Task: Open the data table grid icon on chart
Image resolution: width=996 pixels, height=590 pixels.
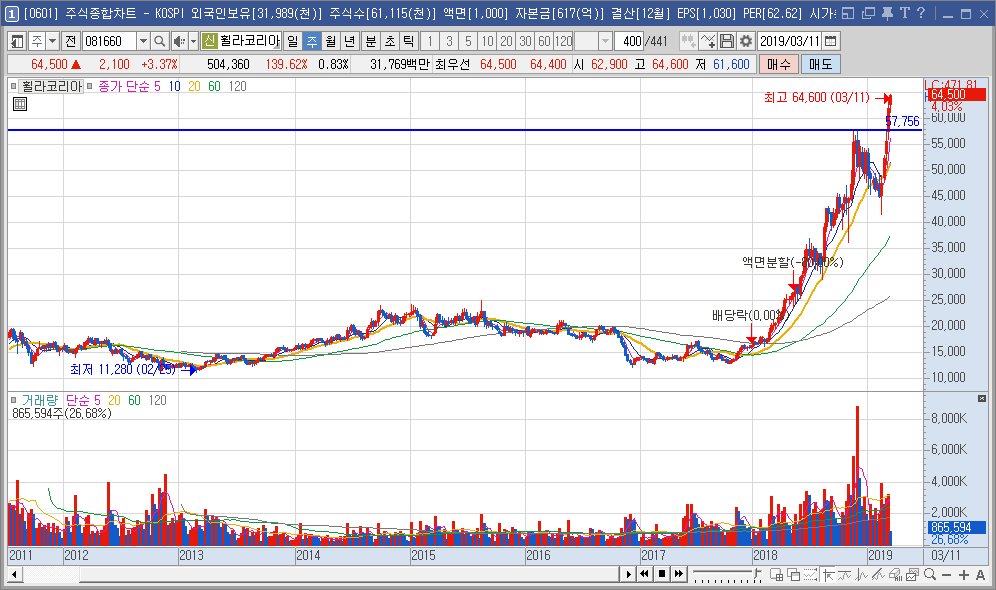Action: coord(20,104)
